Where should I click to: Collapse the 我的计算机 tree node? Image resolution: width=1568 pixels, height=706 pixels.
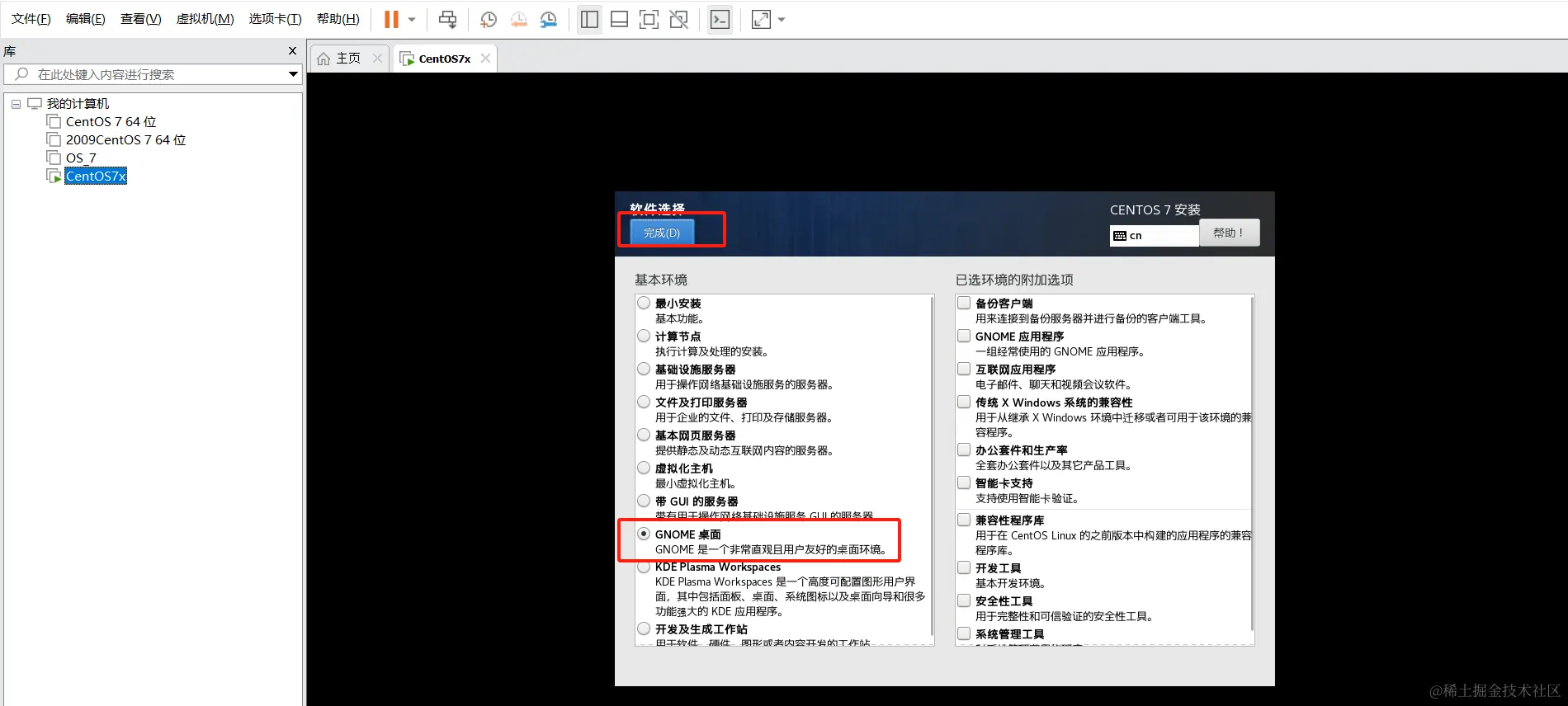point(16,104)
